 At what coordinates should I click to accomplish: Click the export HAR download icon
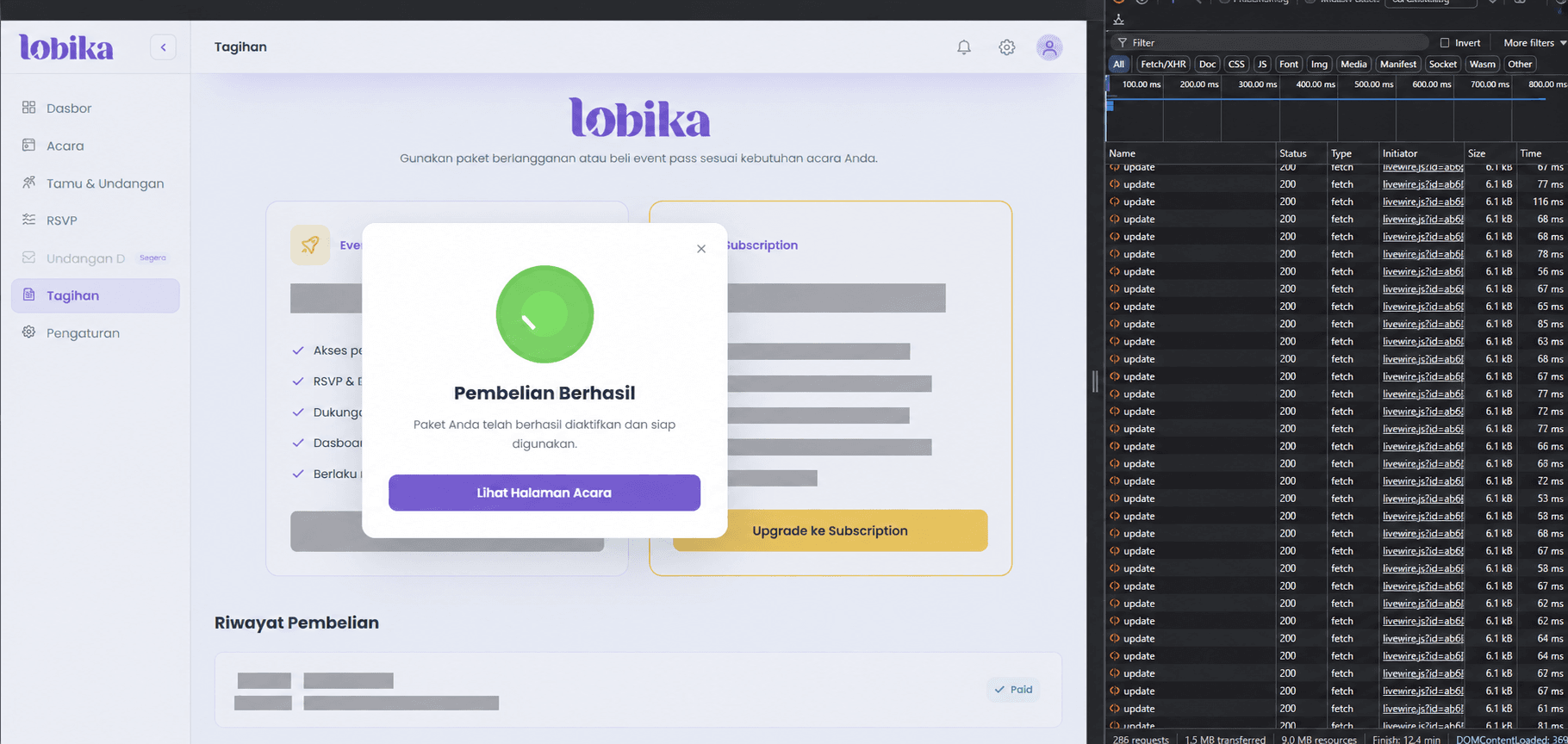tap(1118, 19)
